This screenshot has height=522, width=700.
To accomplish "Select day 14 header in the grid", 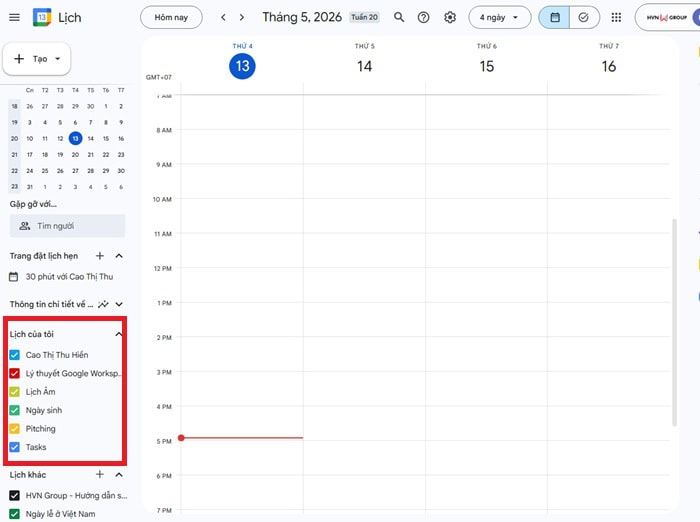I will [x=364, y=66].
